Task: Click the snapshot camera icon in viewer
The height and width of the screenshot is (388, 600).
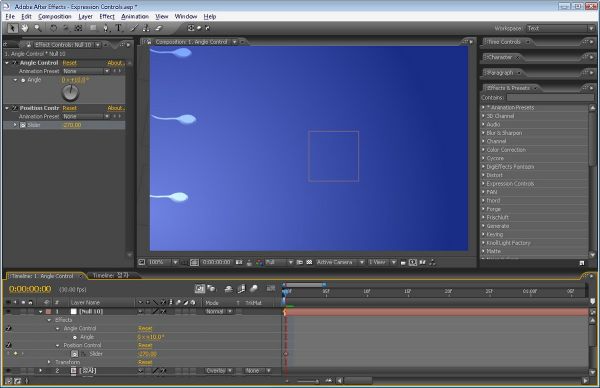Action: pos(239,262)
